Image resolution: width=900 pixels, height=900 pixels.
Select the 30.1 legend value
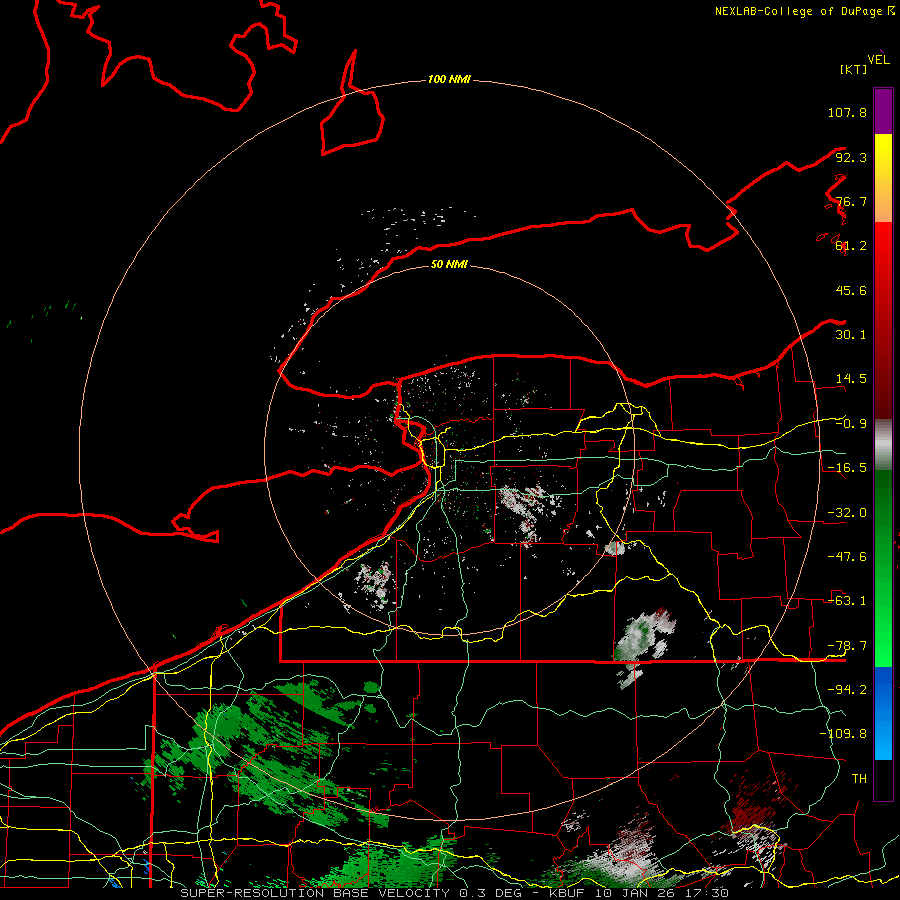851,335
